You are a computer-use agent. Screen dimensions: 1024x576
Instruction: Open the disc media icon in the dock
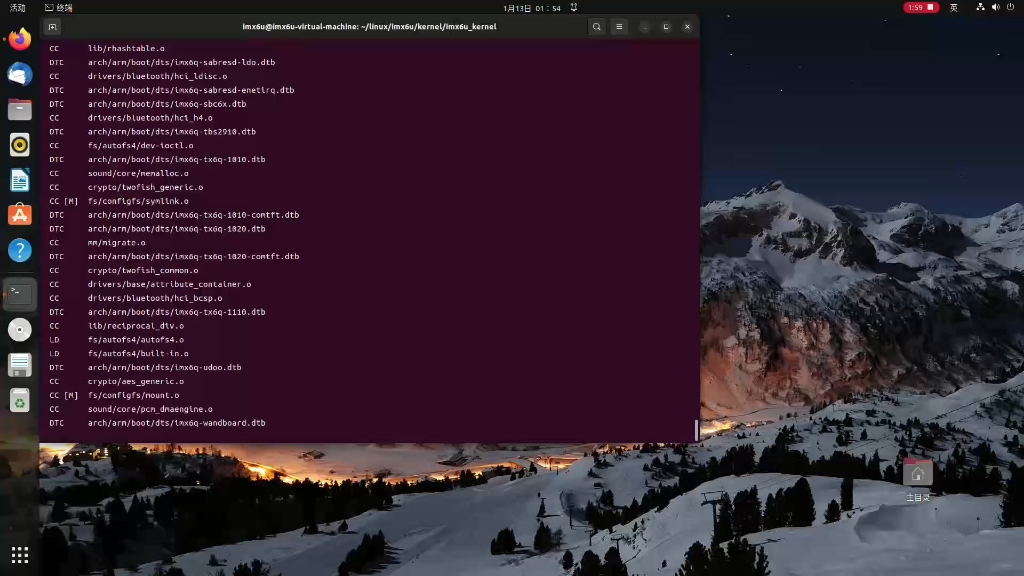[x=20, y=330]
